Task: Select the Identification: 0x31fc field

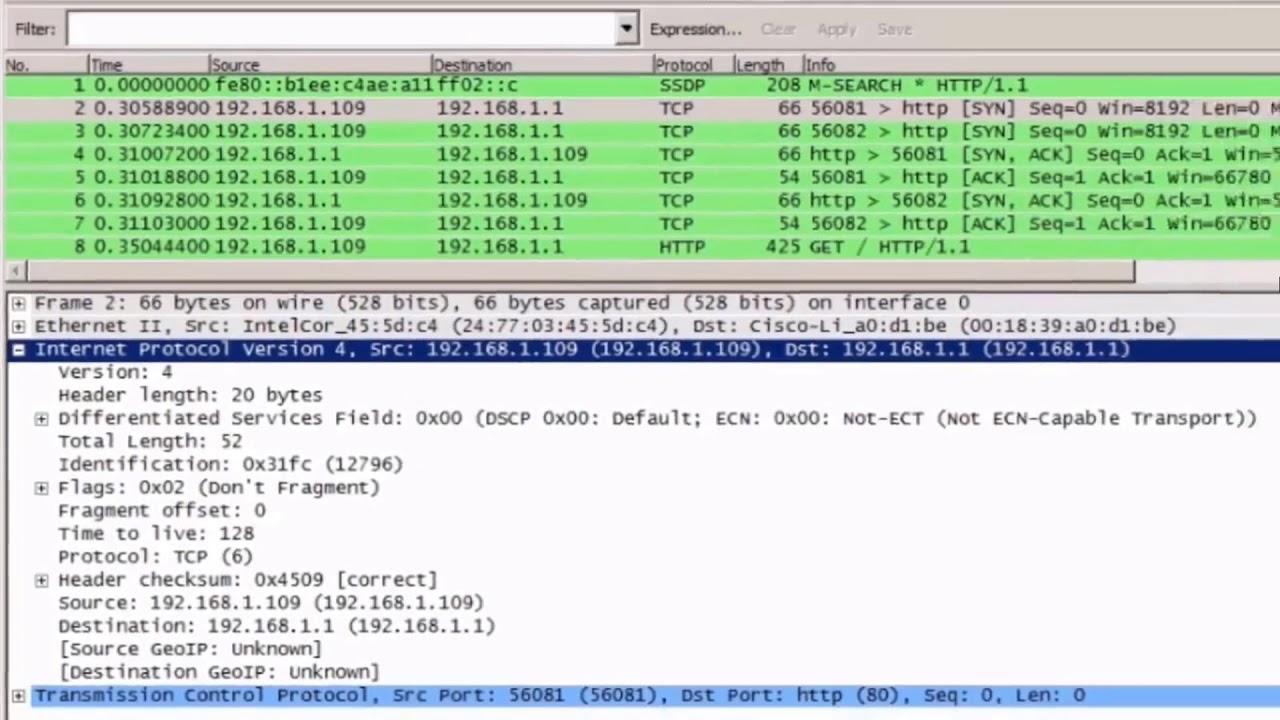Action: point(230,464)
